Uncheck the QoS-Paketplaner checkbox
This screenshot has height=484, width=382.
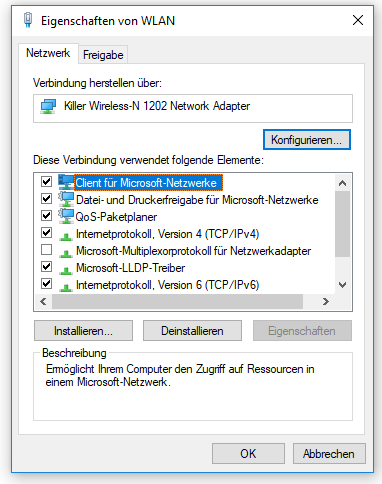pos(47,216)
